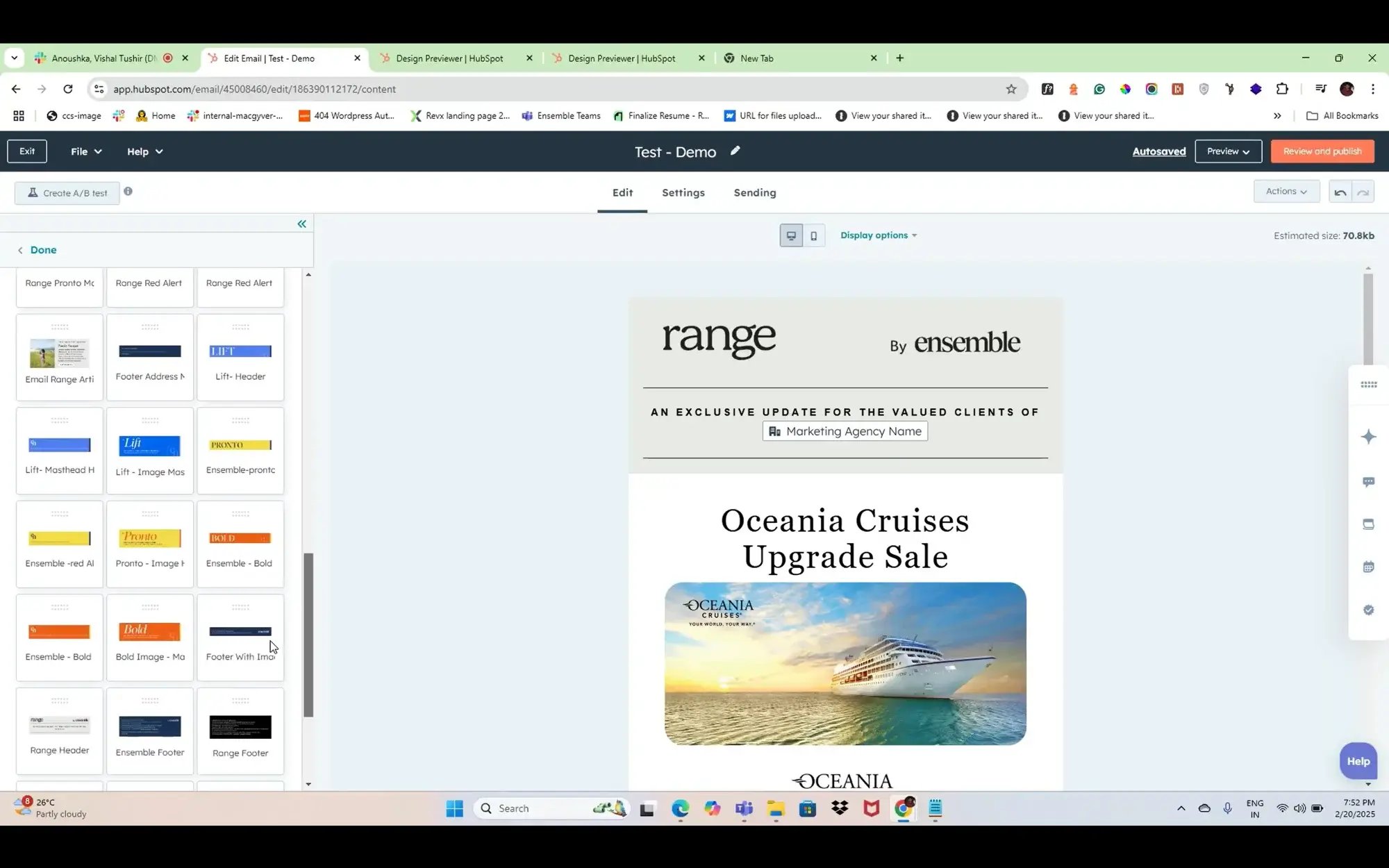Reload the page in Chrome
The height and width of the screenshot is (868, 1389).
[67, 89]
